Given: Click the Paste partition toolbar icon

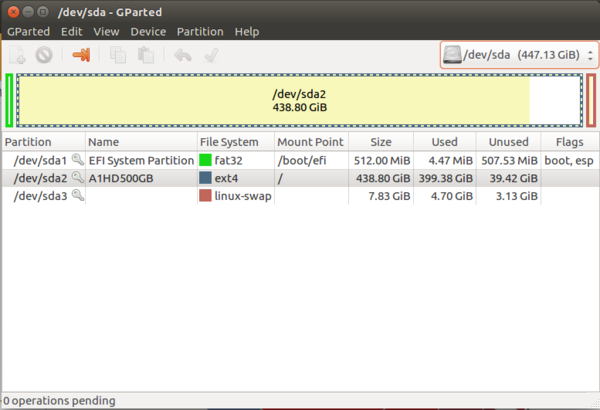Looking at the screenshot, I should coord(146,55).
